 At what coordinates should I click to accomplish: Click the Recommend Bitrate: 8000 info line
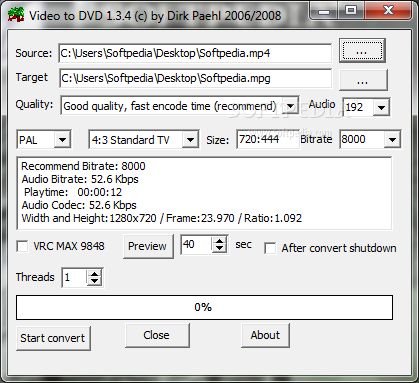pos(83,166)
